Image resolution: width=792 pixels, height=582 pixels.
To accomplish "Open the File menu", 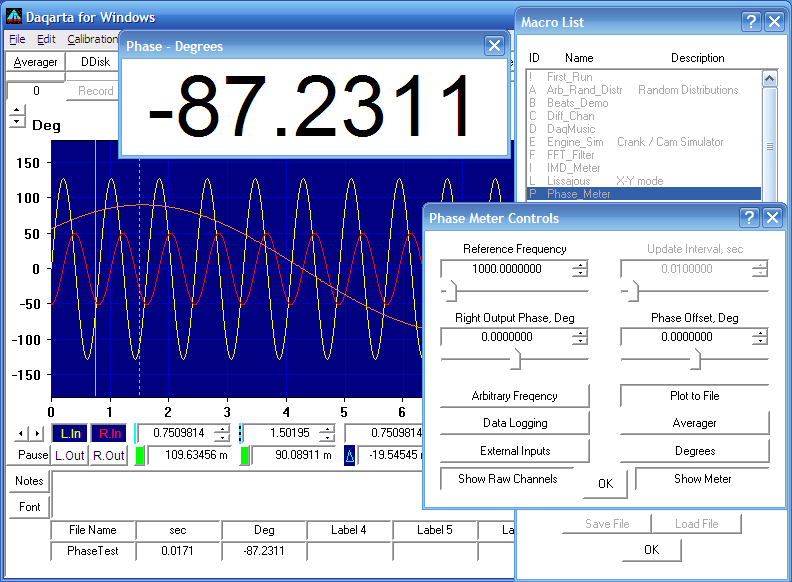I will [17, 39].
